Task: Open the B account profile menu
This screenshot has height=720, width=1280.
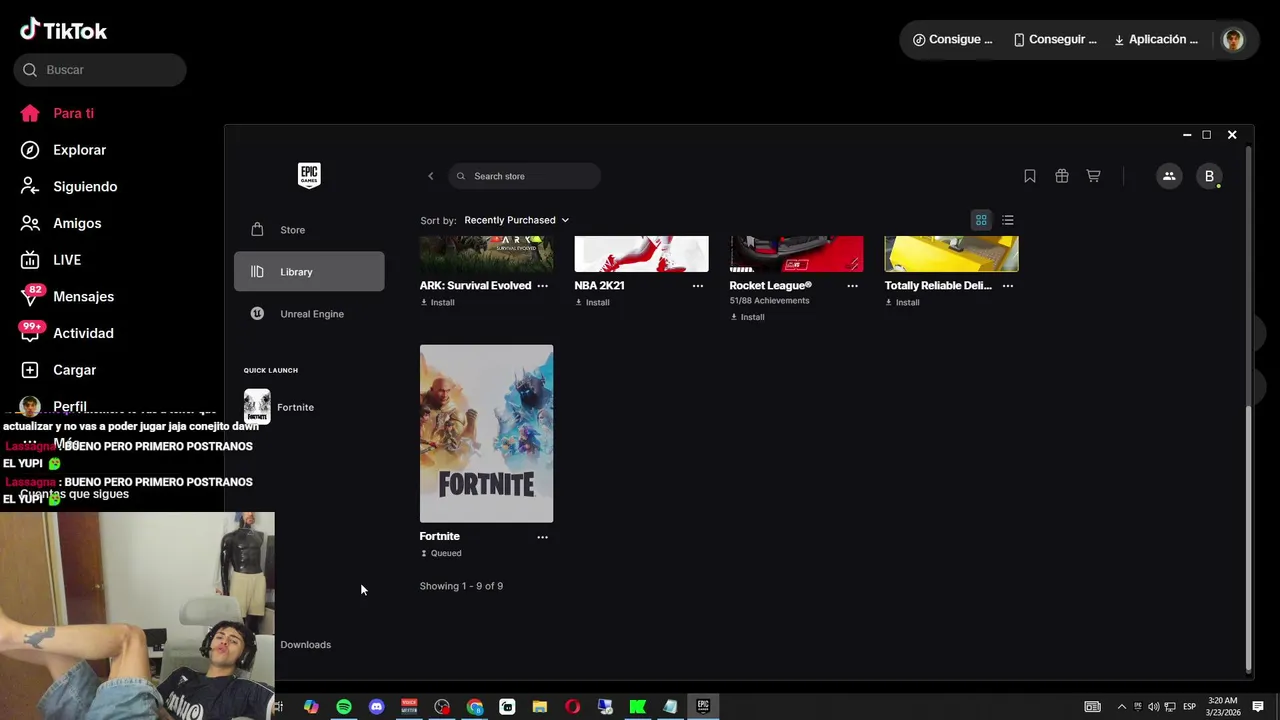Action: 1209,176
